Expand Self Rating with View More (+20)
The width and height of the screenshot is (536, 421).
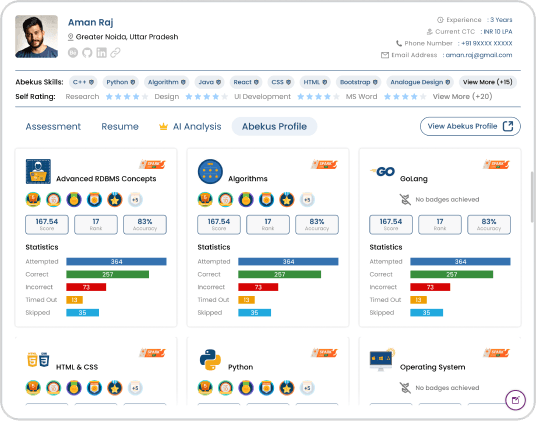[x=463, y=97]
